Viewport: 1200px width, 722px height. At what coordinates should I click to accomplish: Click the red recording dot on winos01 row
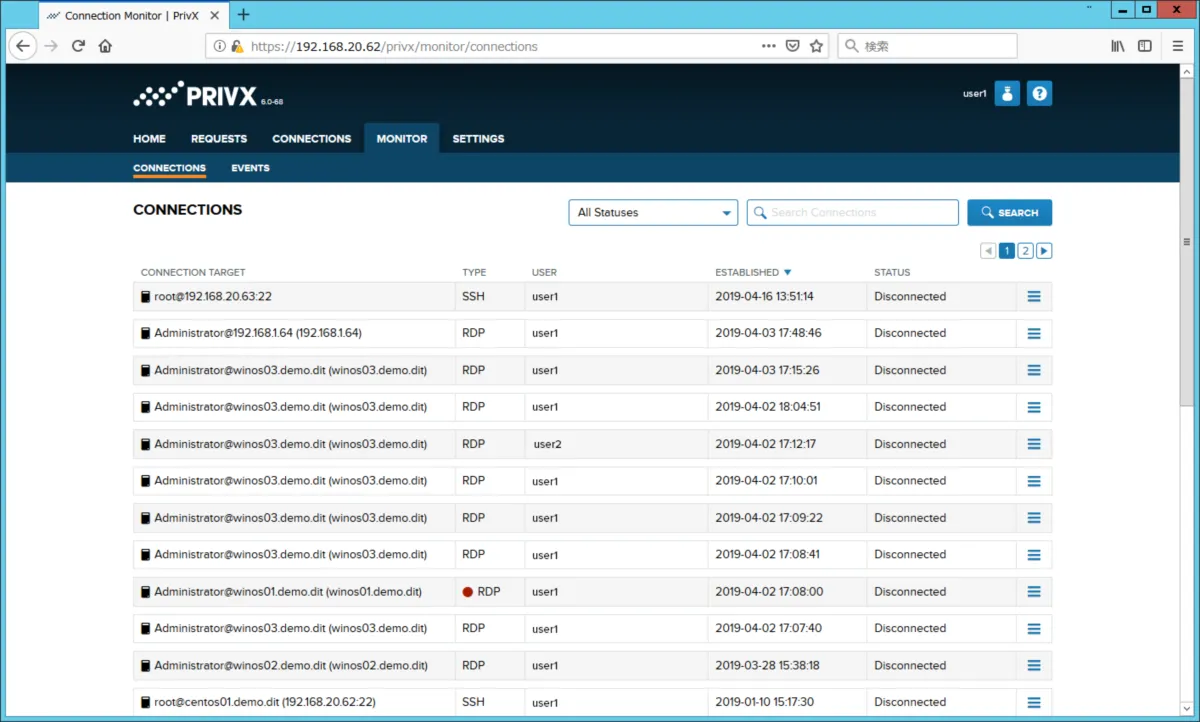(467, 592)
